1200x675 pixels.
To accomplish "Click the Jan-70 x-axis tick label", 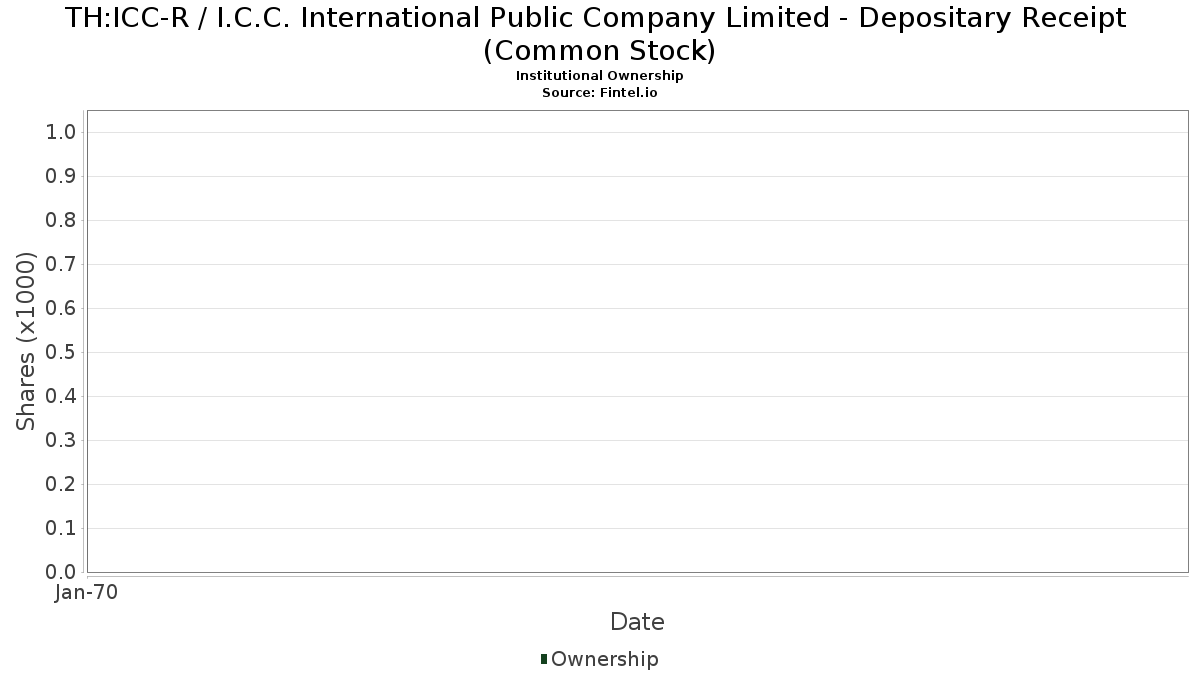I will (87, 593).
